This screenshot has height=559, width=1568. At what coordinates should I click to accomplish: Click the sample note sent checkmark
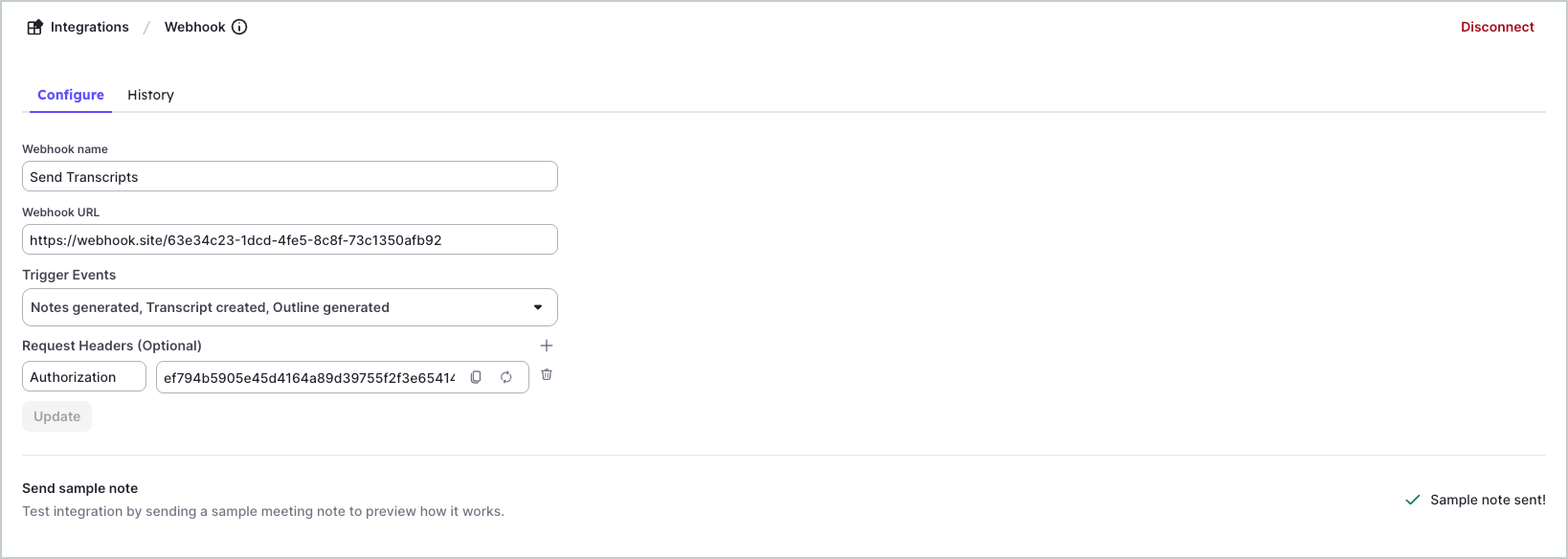(x=1412, y=500)
